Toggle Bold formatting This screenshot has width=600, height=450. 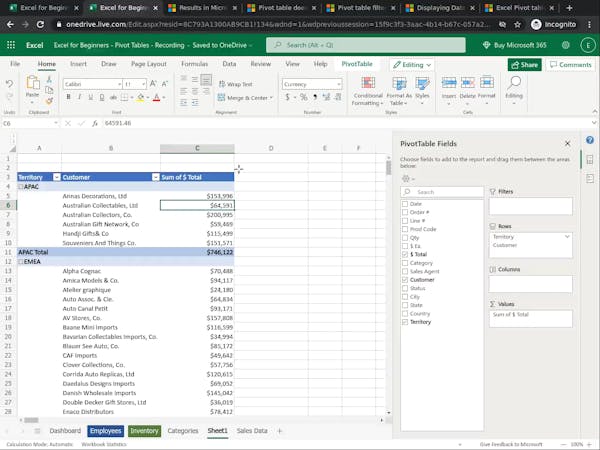[x=68, y=97]
